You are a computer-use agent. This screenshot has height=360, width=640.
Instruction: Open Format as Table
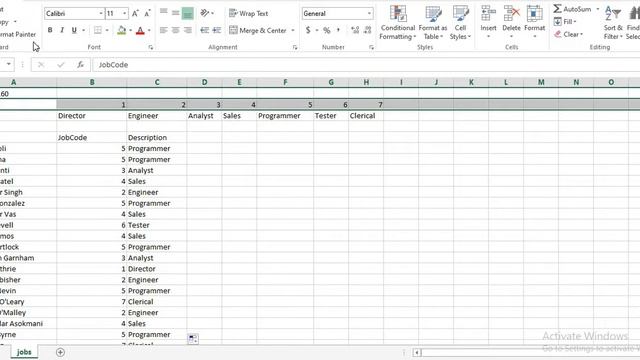pos(433,22)
